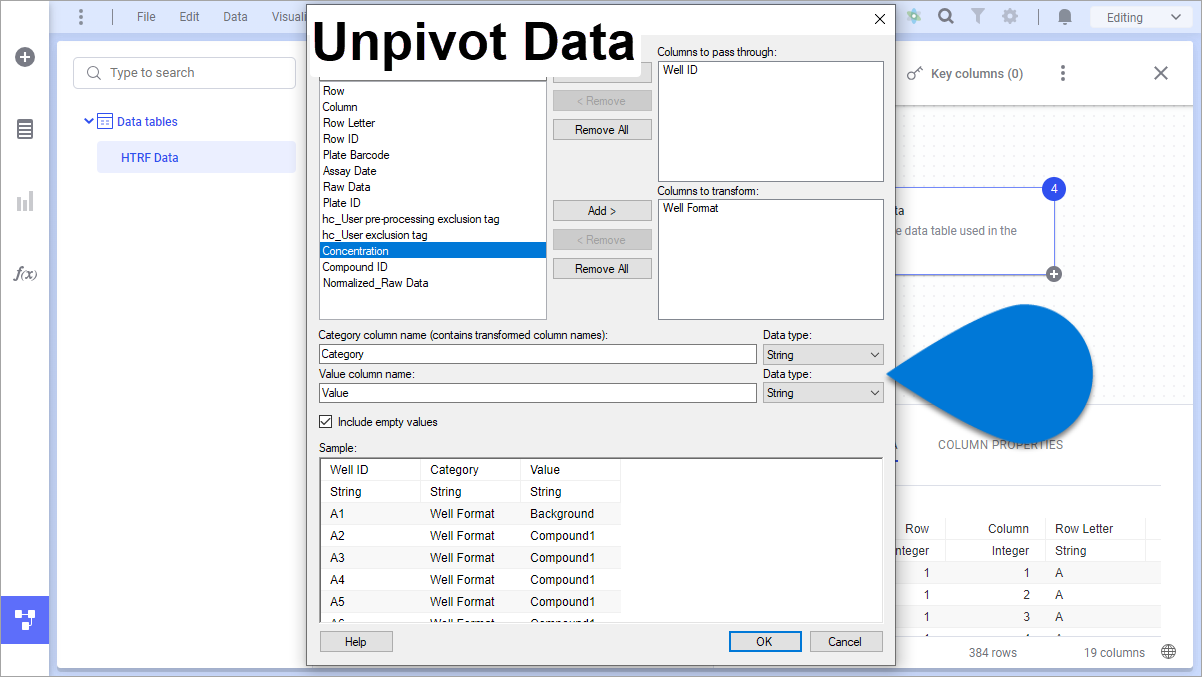The height and width of the screenshot is (677, 1202).
Task: Toggle Include empty values checkbox
Action: (x=325, y=422)
